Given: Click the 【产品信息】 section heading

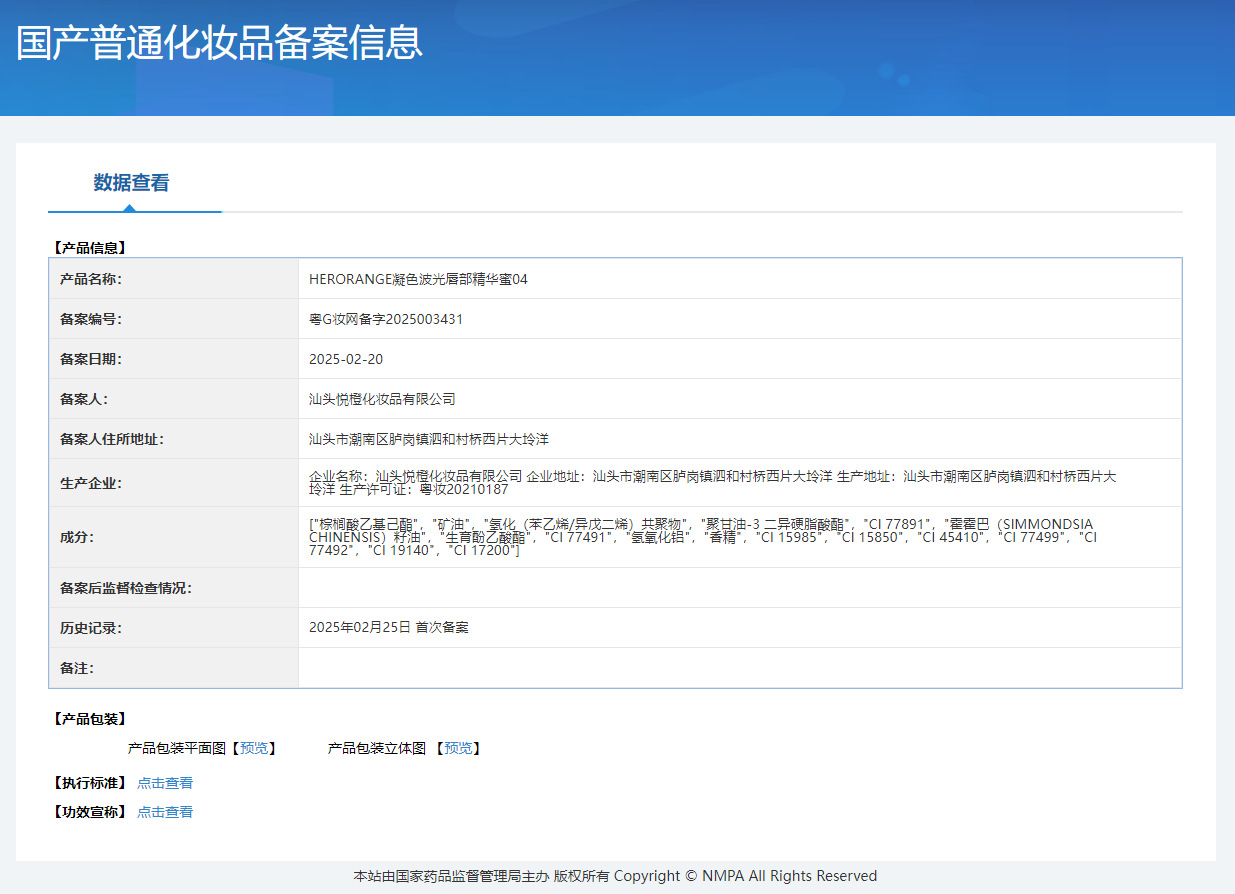Looking at the screenshot, I should coord(89,248).
